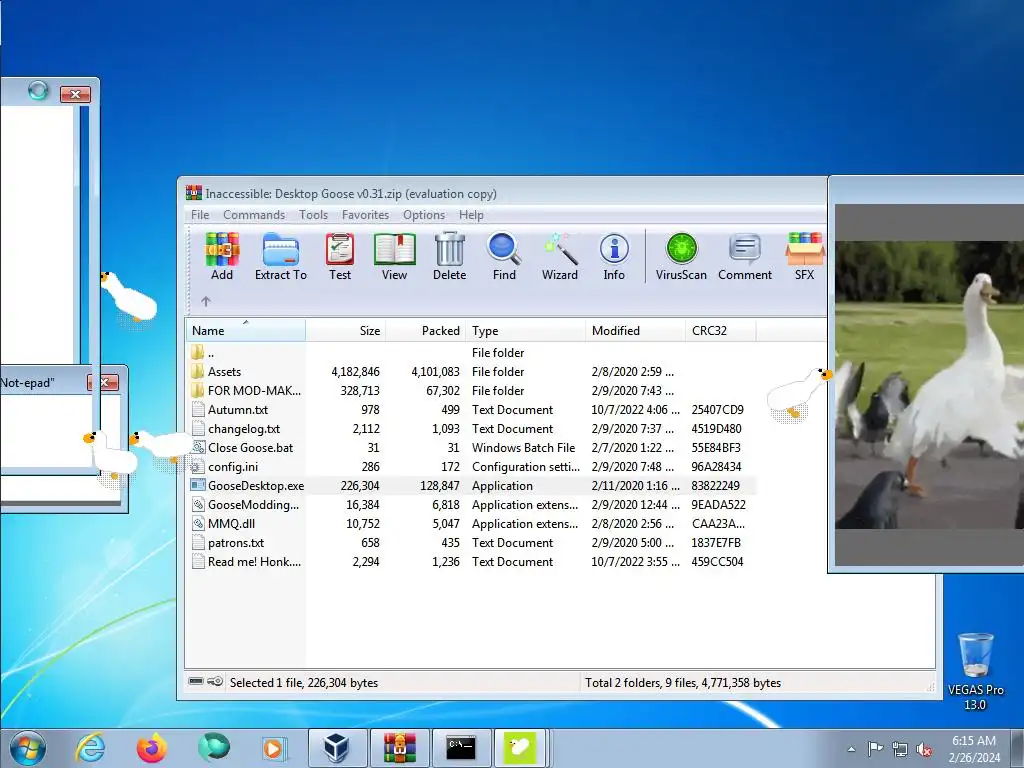Click the Add toolbar icon in WinRAR

coord(222,256)
